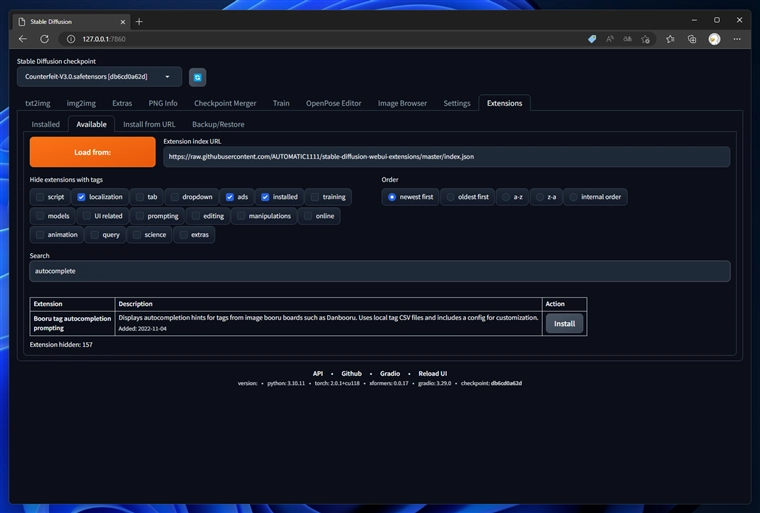Open the Gradio footer link
The width and height of the screenshot is (760, 513).
[390, 373]
